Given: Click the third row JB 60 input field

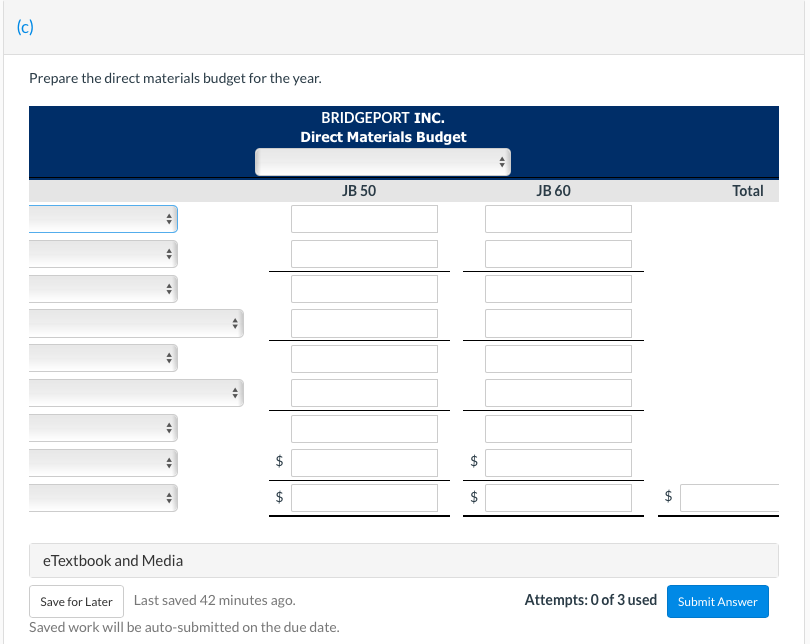Looking at the screenshot, I should point(558,289).
